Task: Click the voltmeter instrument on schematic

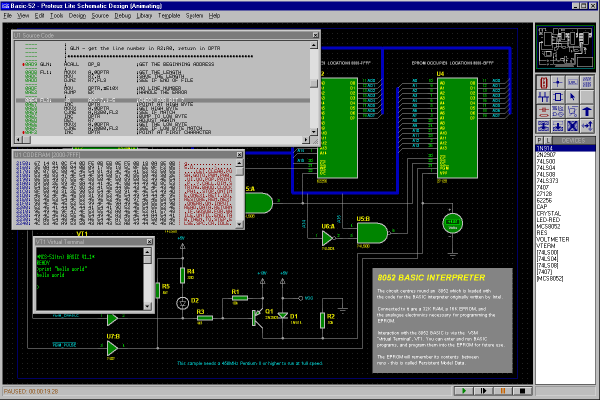Action: coord(452,223)
